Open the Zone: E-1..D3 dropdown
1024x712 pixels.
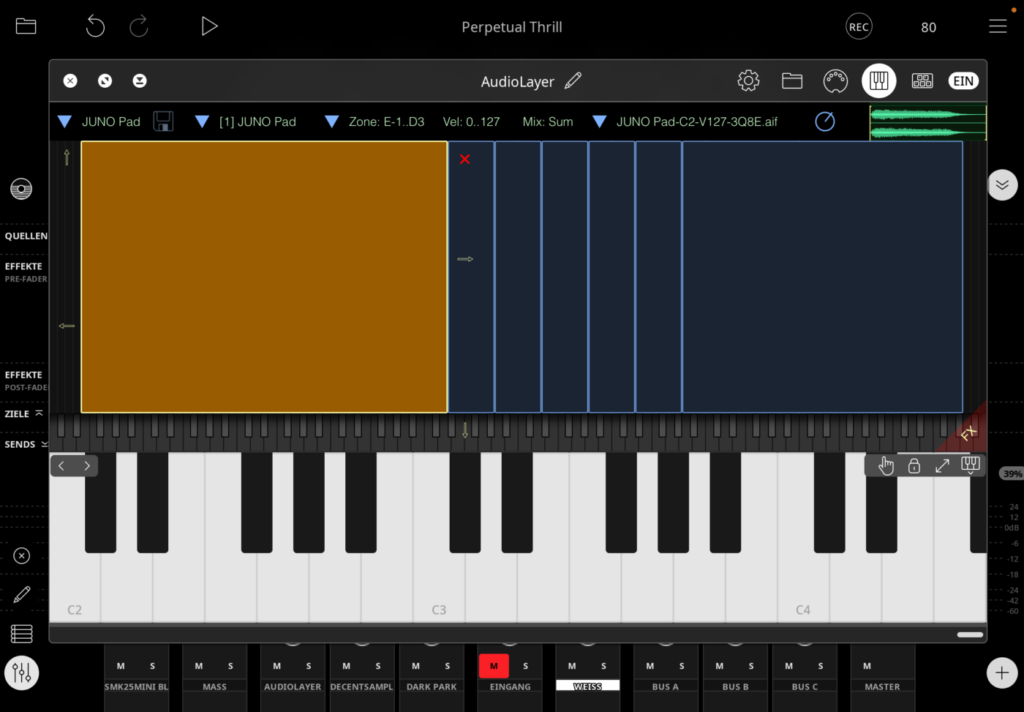point(332,122)
